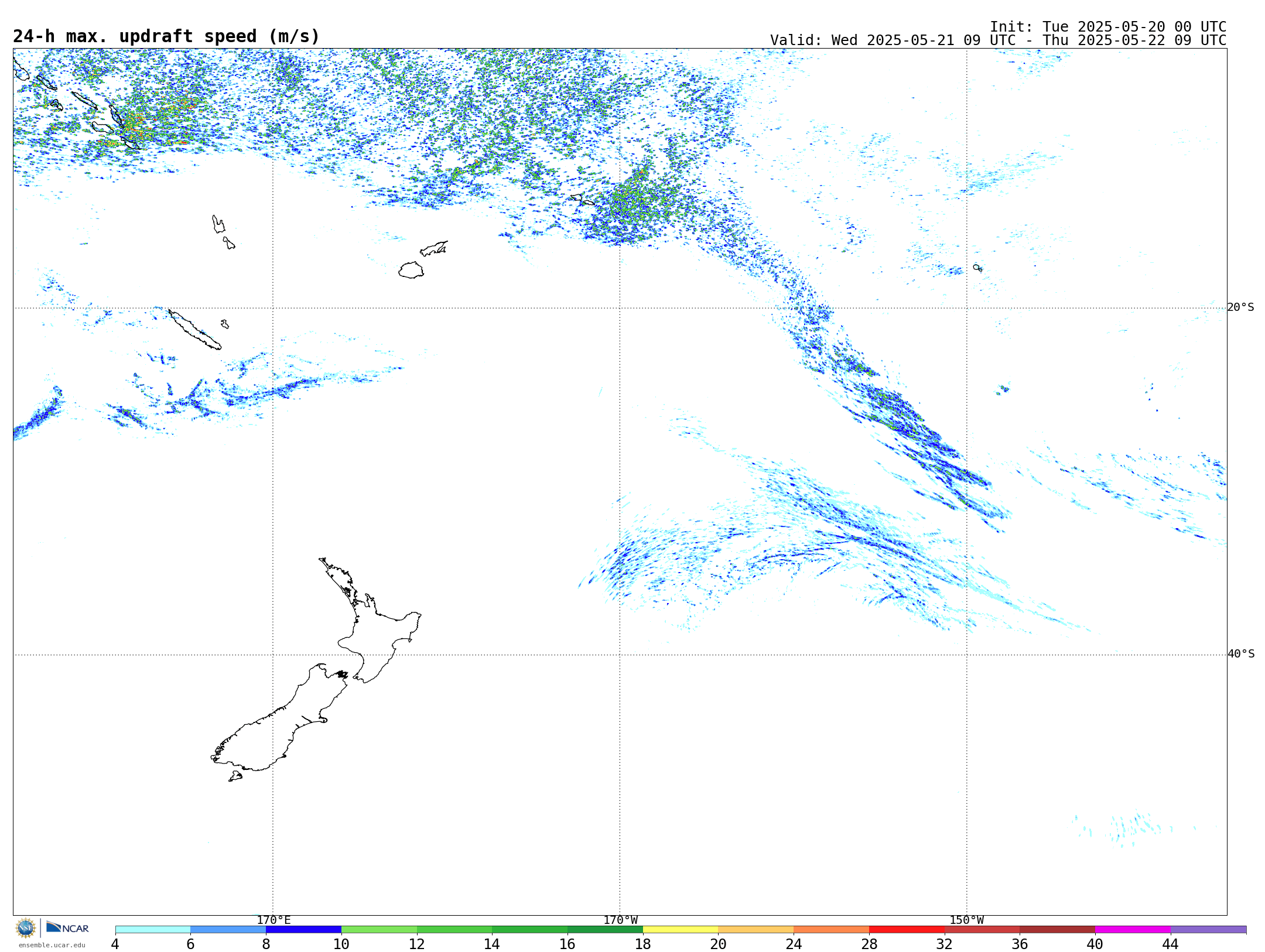Click the 20°S latitude label
The height and width of the screenshot is (952, 1265).
point(1241,307)
